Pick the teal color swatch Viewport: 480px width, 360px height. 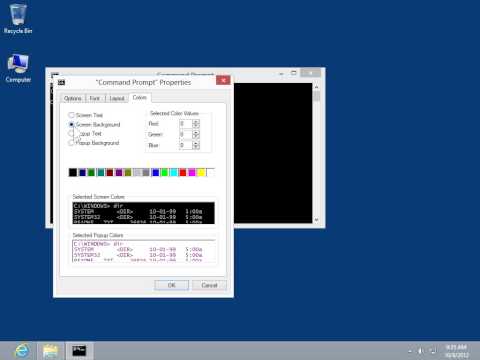click(x=100, y=172)
